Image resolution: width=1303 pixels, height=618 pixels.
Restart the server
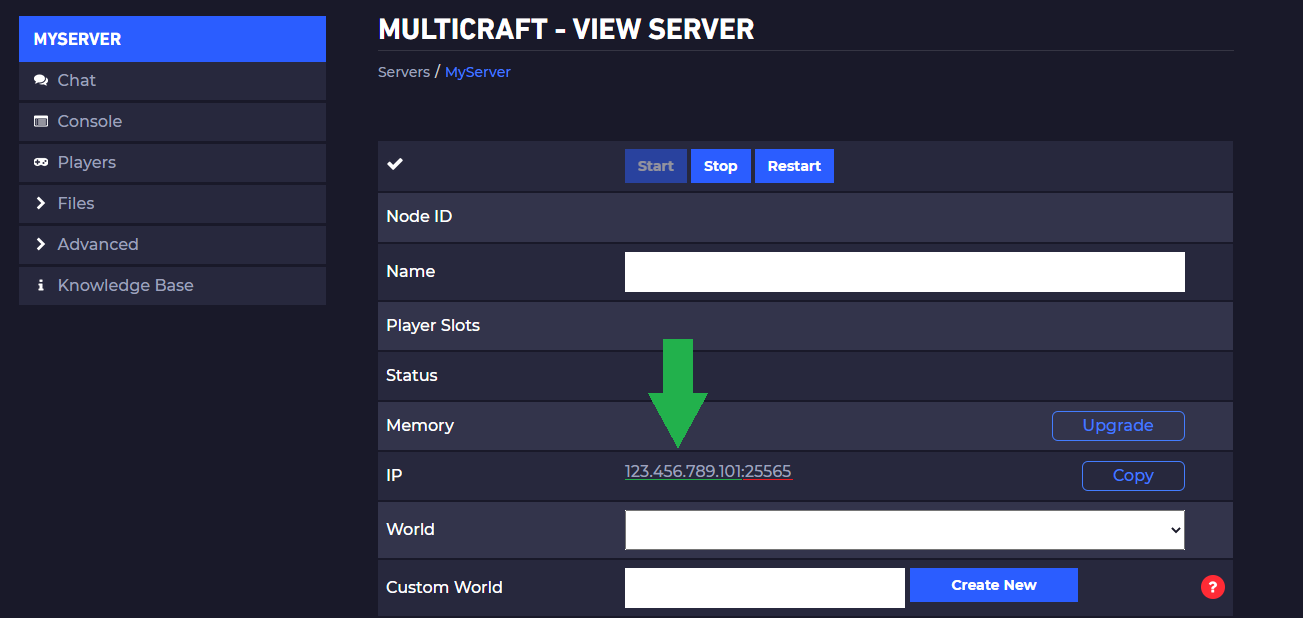tap(794, 166)
